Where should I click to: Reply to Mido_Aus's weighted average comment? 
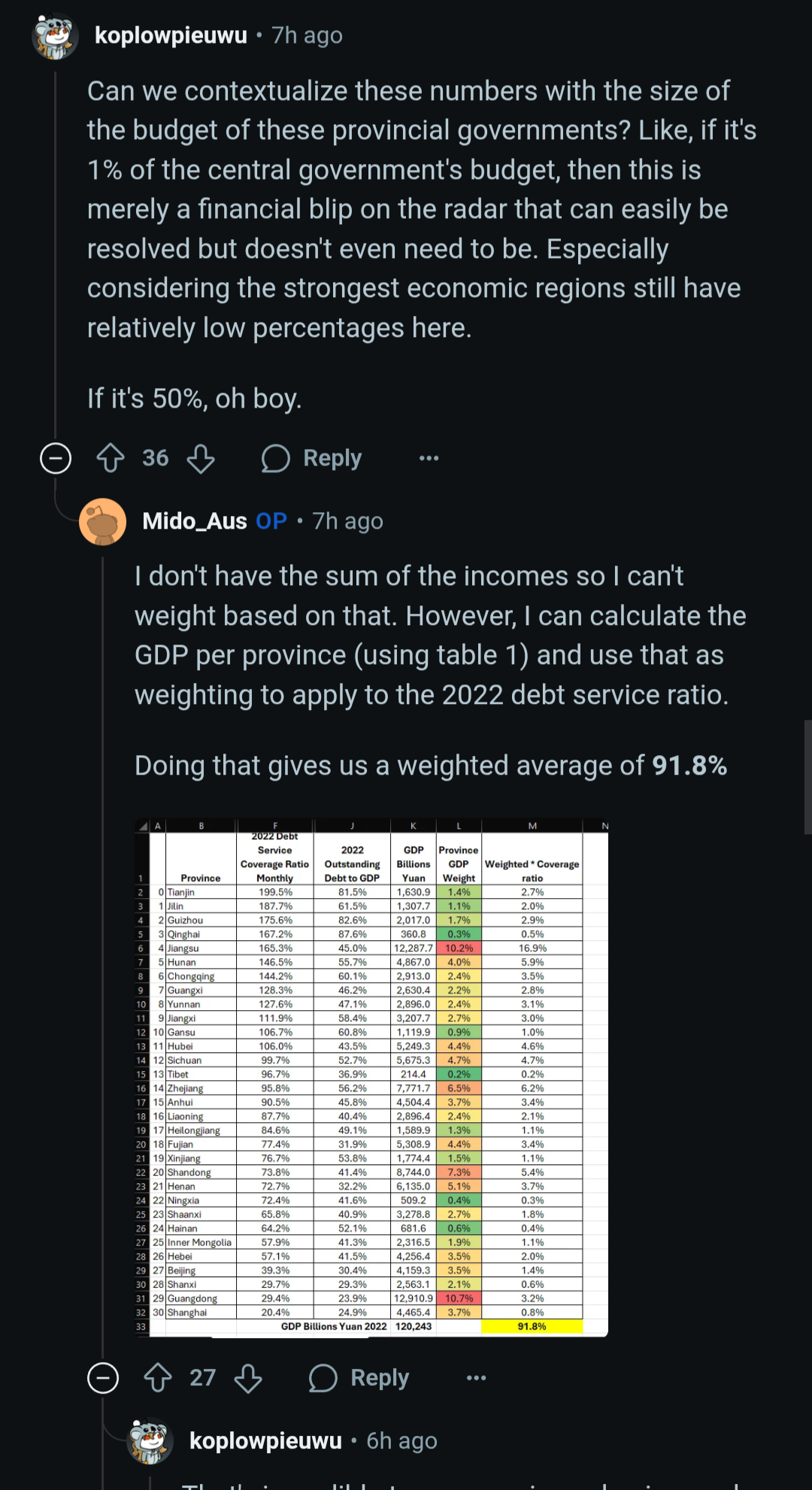point(359,1378)
